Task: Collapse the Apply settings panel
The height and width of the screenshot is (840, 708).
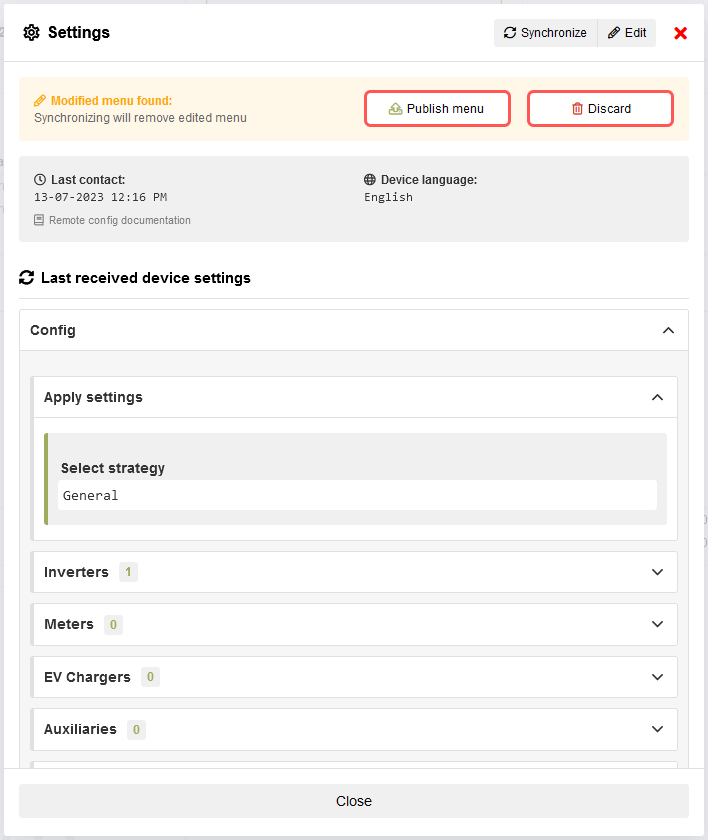Action: [x=657, y=397]
